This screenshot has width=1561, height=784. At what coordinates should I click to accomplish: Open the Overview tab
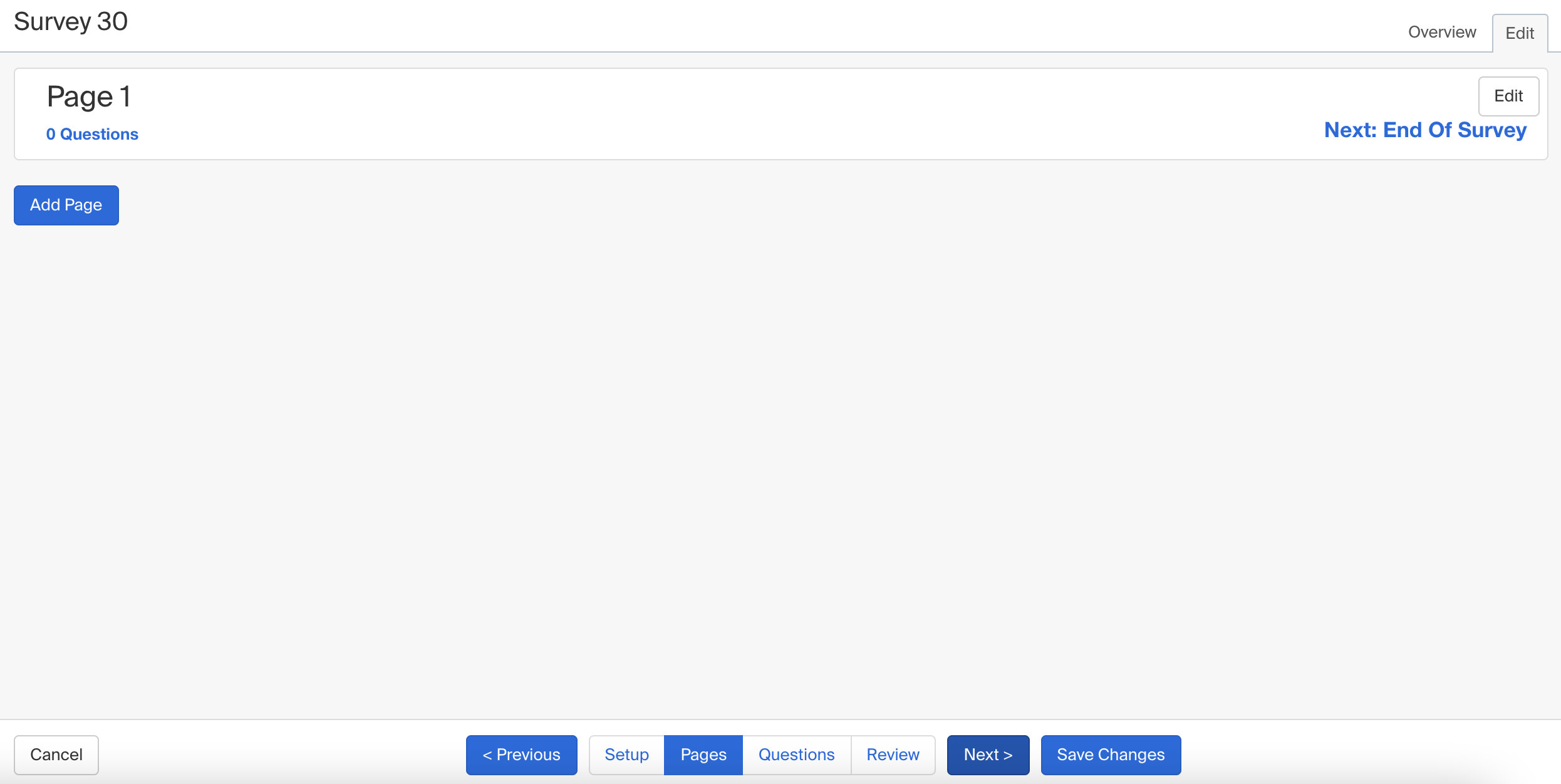pyautogui.click(x=1441, y=32)
